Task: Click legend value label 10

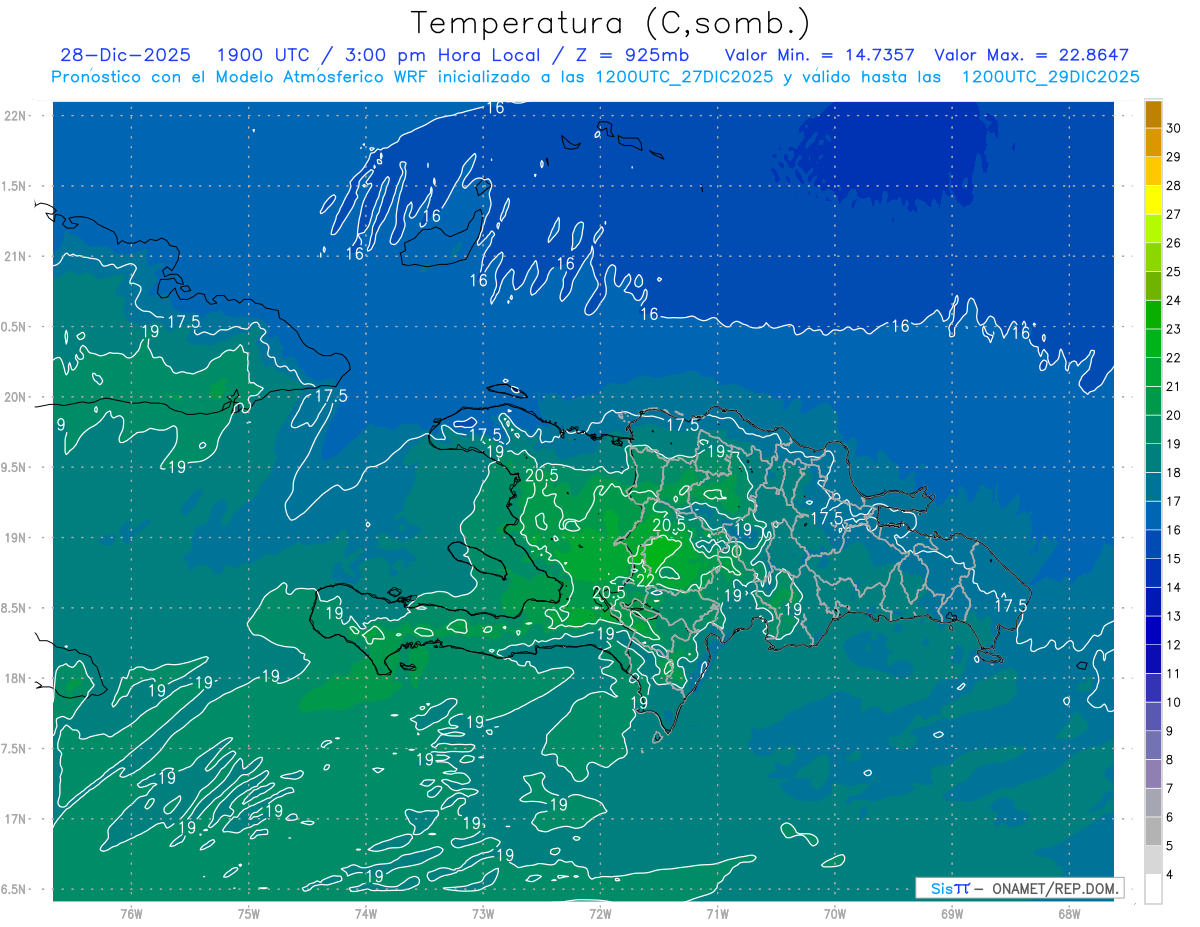Action: click(1174, 702)
